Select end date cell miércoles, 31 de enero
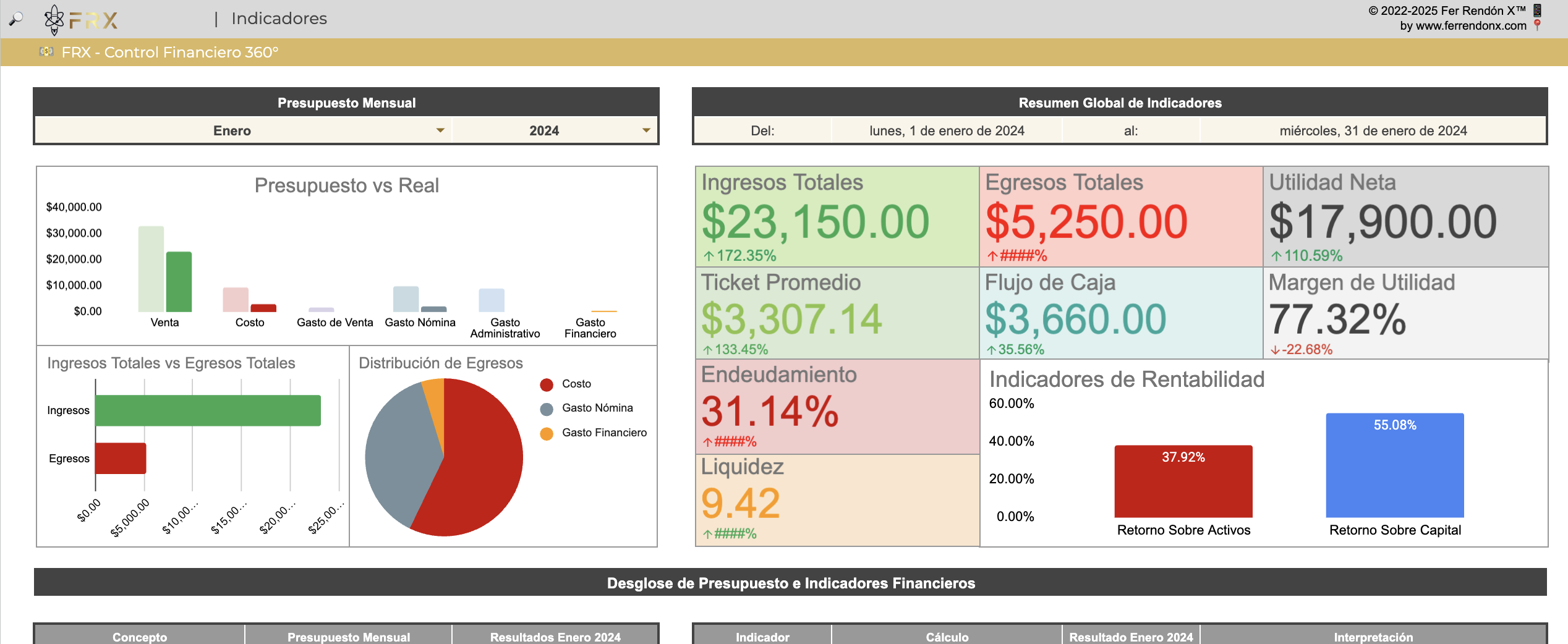Viewport: 1568px width, 644px height. (1373, 130)
